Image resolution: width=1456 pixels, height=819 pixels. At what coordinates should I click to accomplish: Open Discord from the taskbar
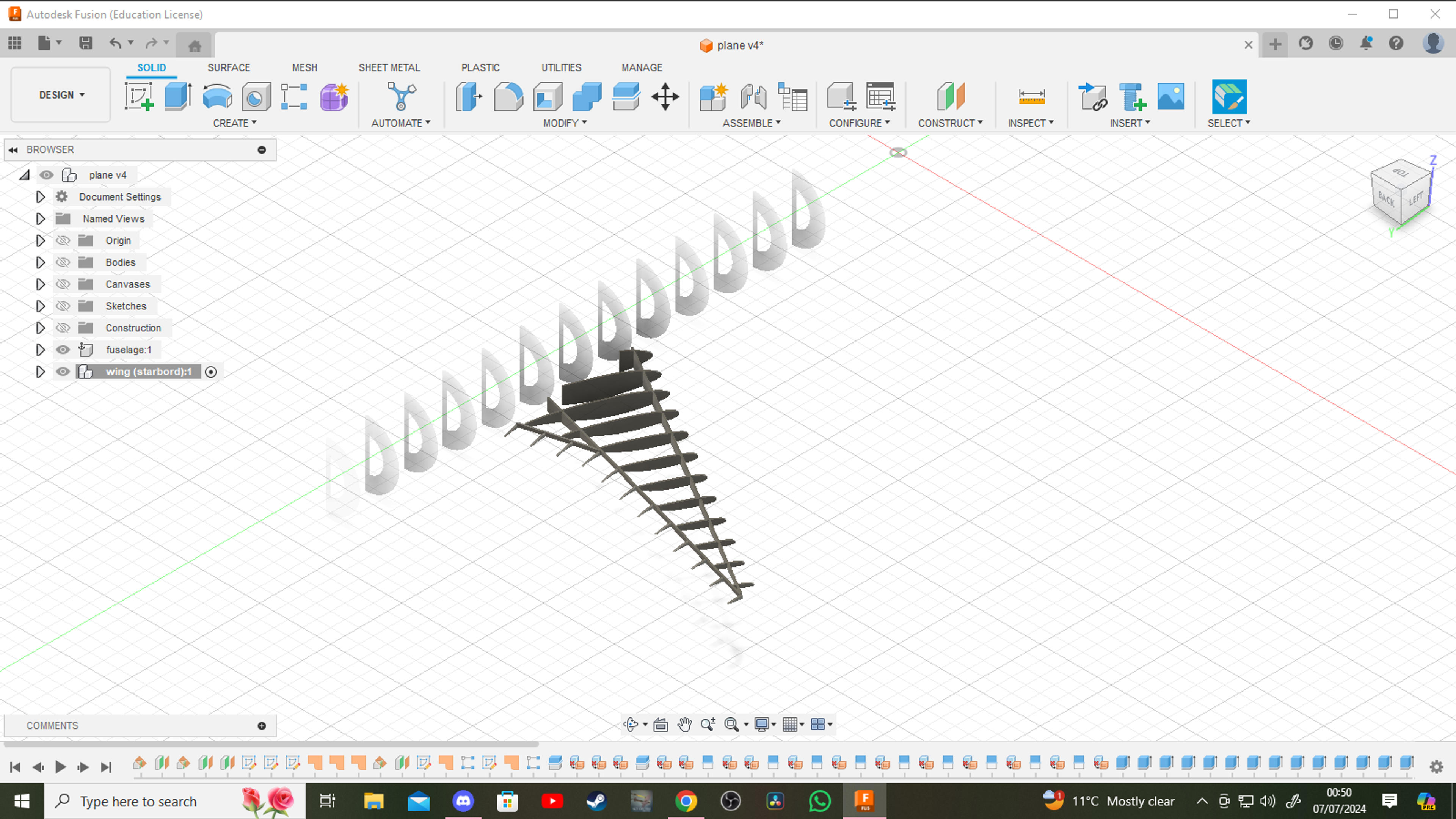click(463, 801)
